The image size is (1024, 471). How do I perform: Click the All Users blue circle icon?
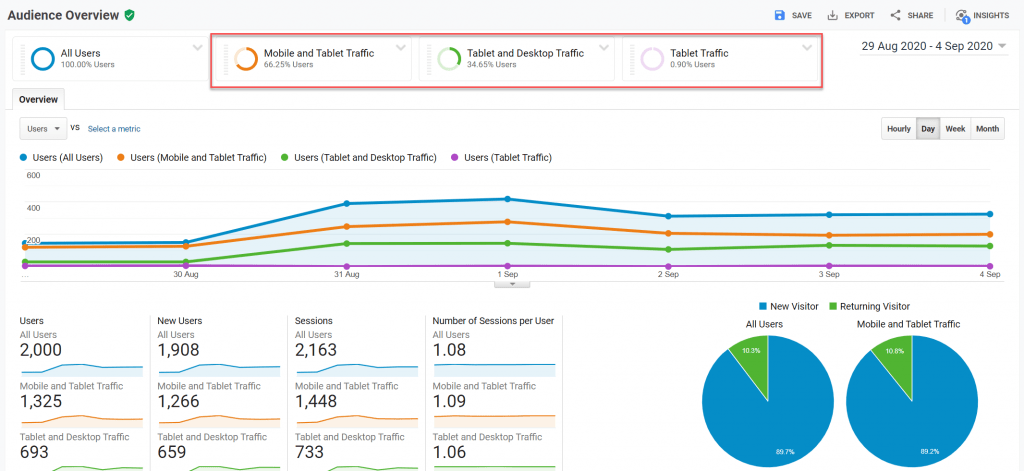pyautogui.click(x=42, y=59)
